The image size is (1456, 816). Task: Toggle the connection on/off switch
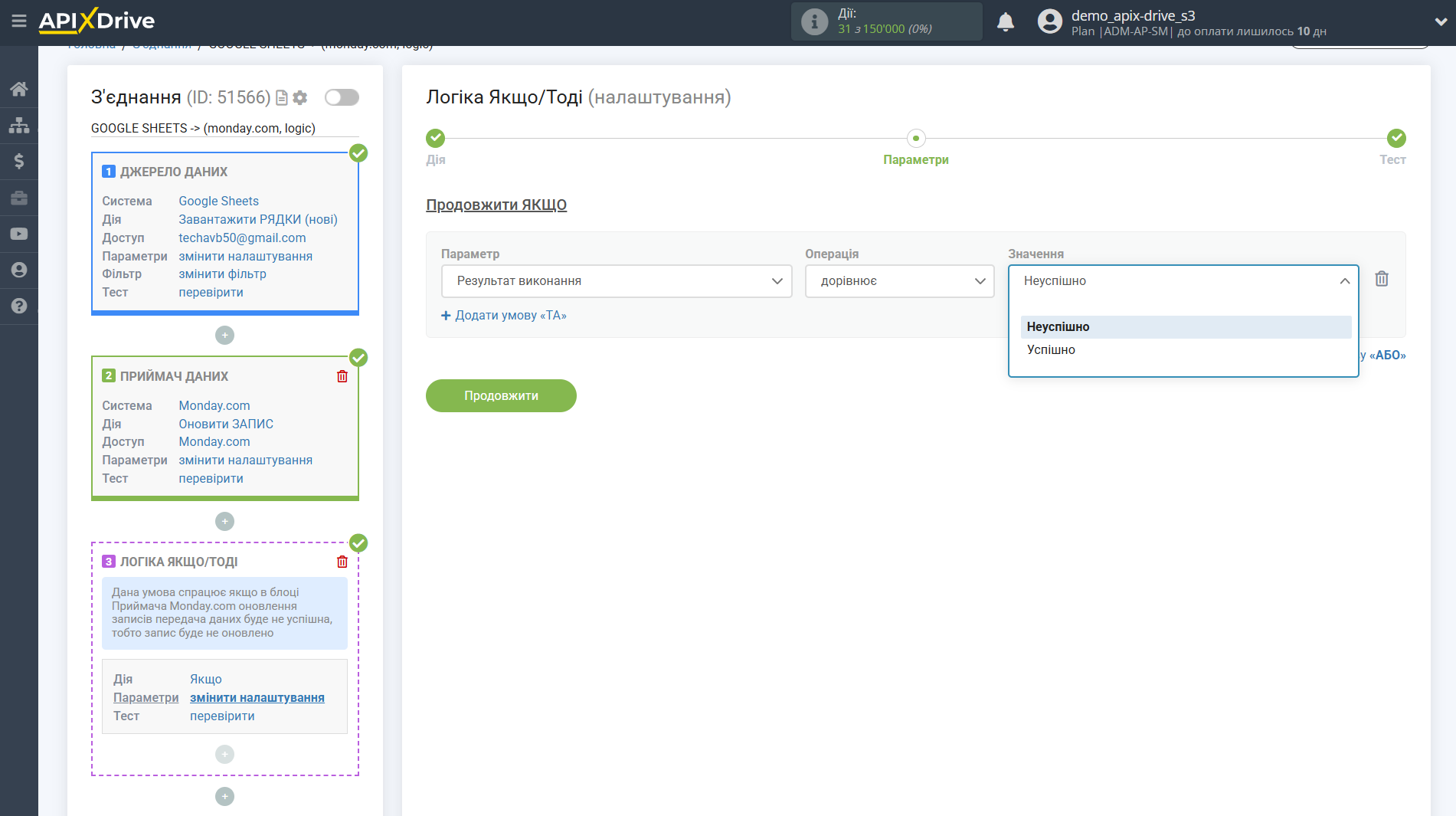point(342,97)
